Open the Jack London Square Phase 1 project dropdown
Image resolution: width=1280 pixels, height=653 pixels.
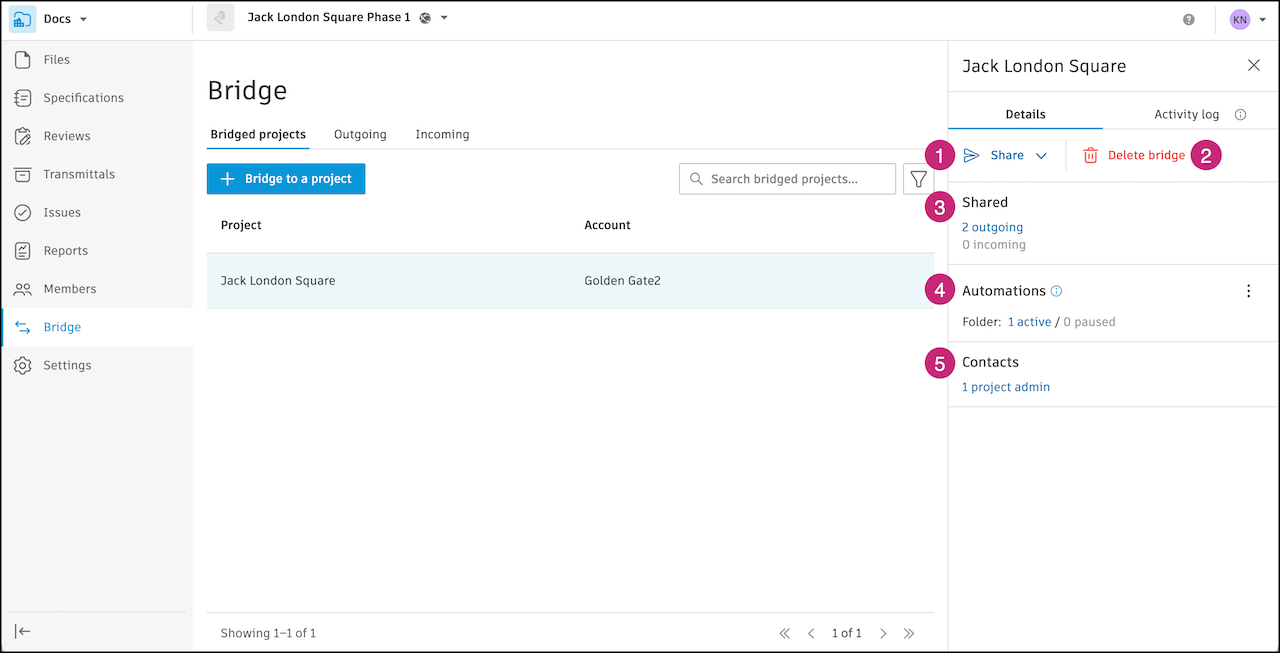(x=444, y=18)
